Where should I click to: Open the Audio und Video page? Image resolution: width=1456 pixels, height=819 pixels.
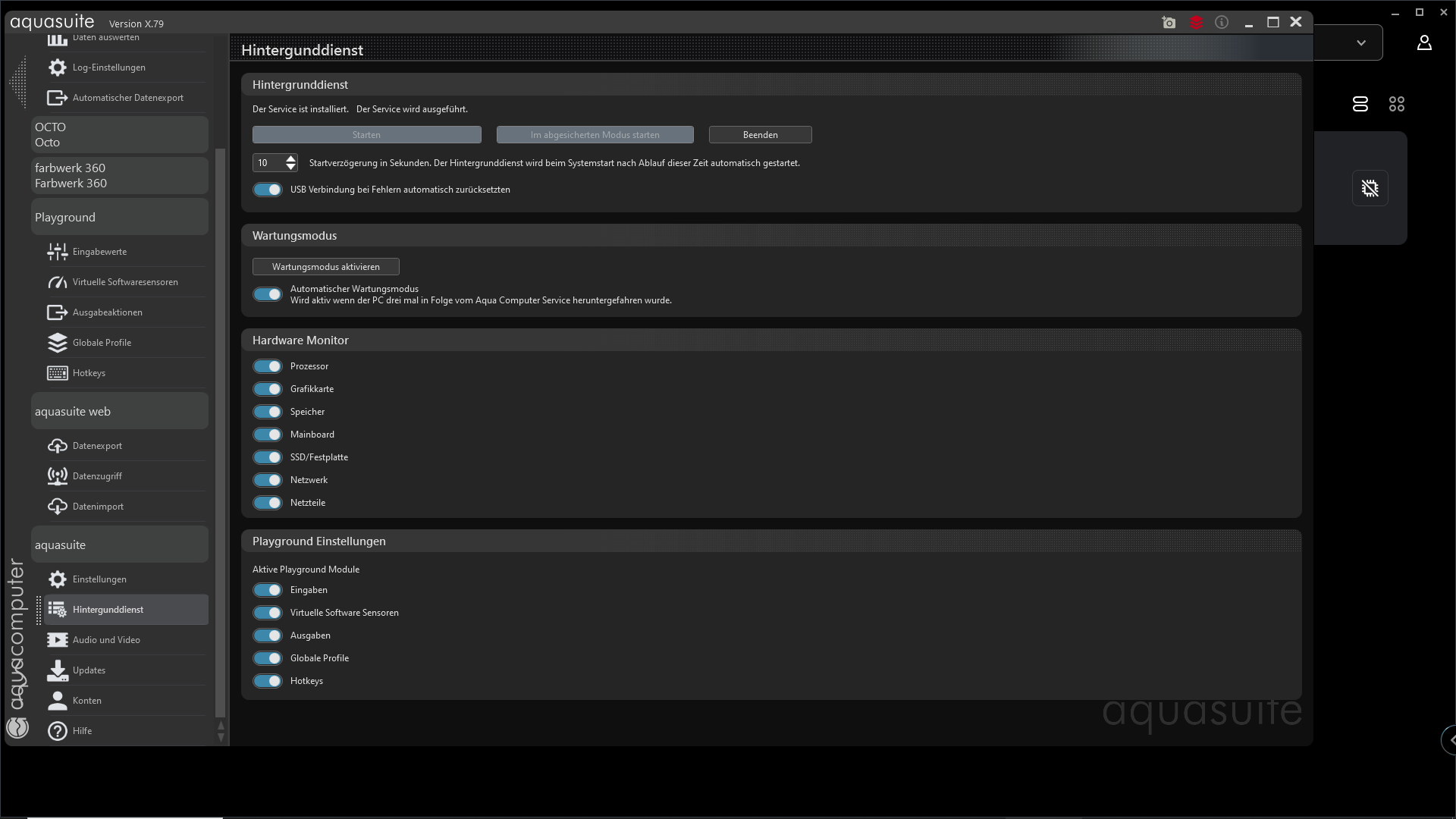point(106,640)
